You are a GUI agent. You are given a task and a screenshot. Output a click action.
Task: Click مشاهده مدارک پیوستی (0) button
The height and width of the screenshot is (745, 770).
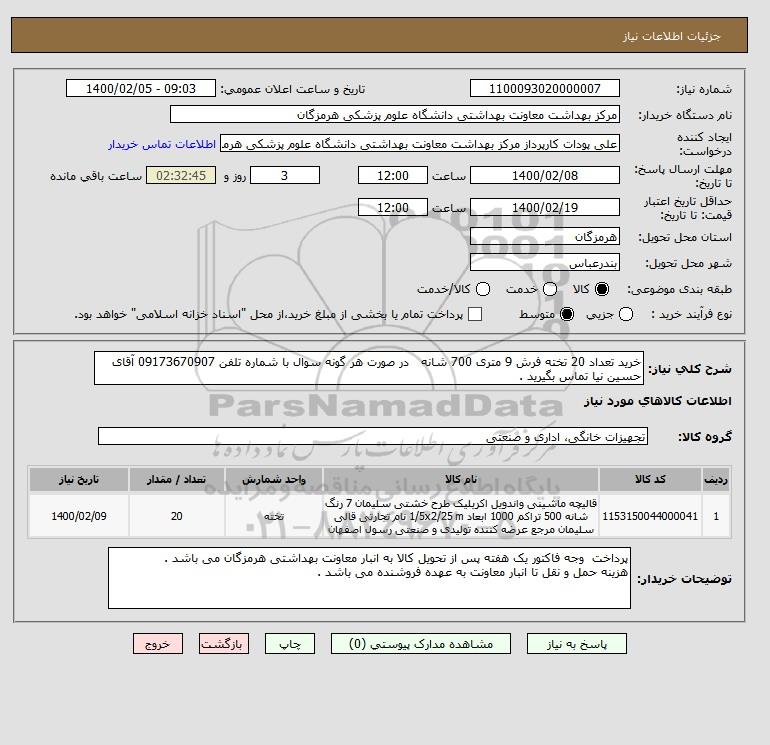pyautogui.click(x=421, y=644)
